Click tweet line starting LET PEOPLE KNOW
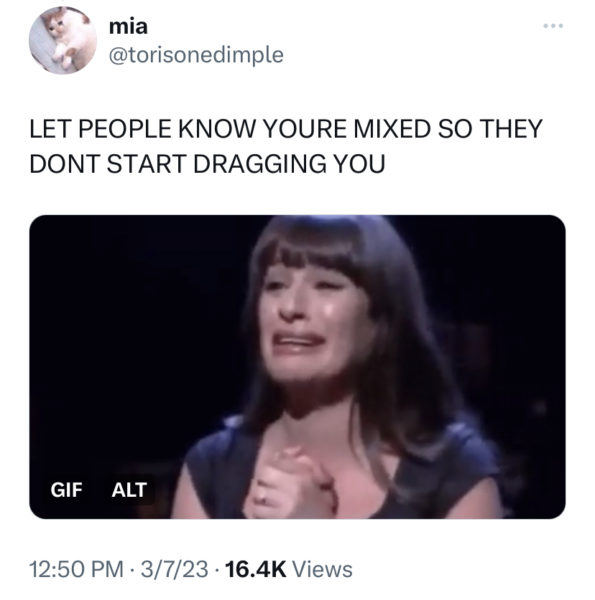 pos(286,128)
